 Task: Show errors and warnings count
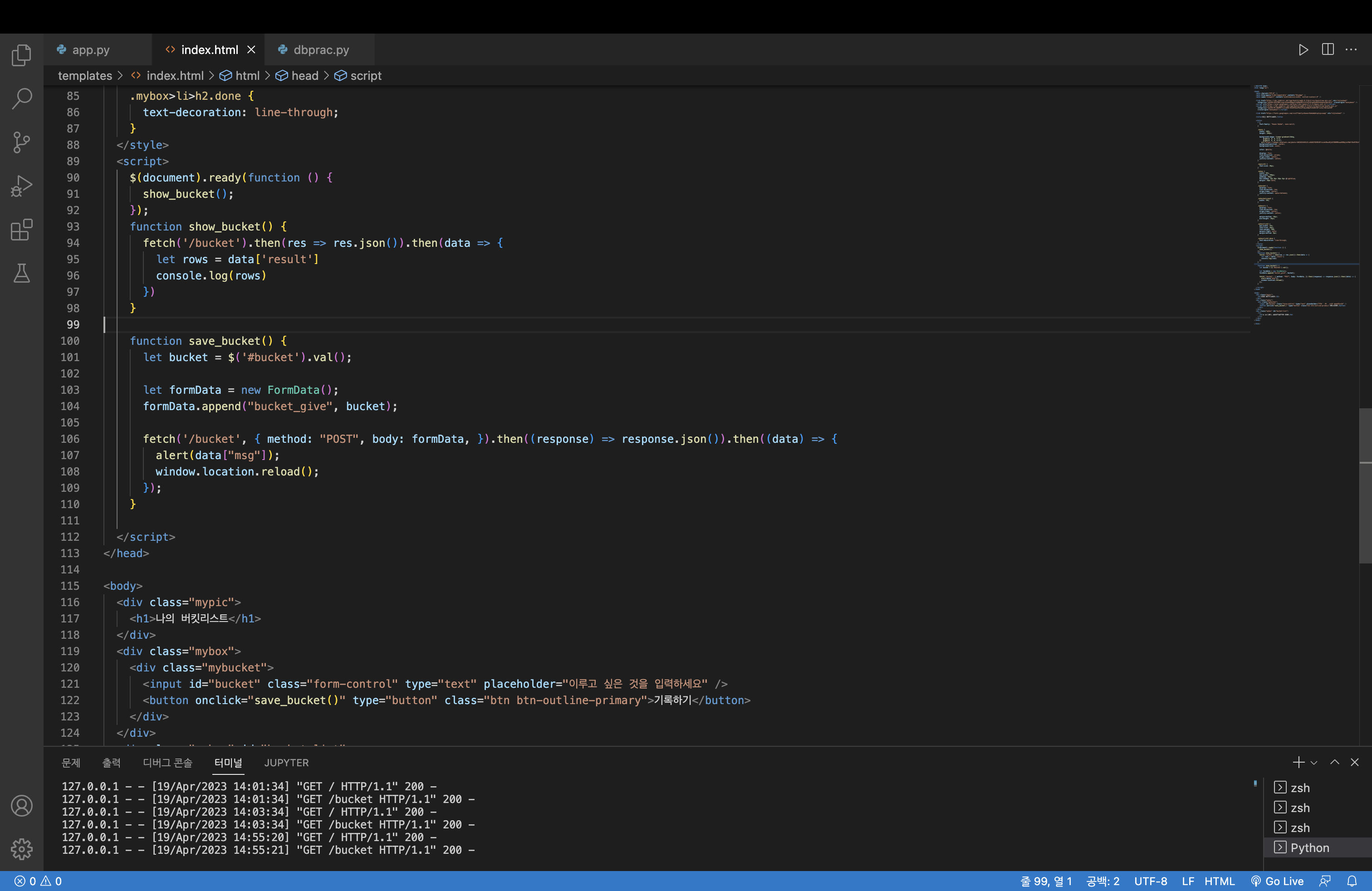(x=38, y=881)
